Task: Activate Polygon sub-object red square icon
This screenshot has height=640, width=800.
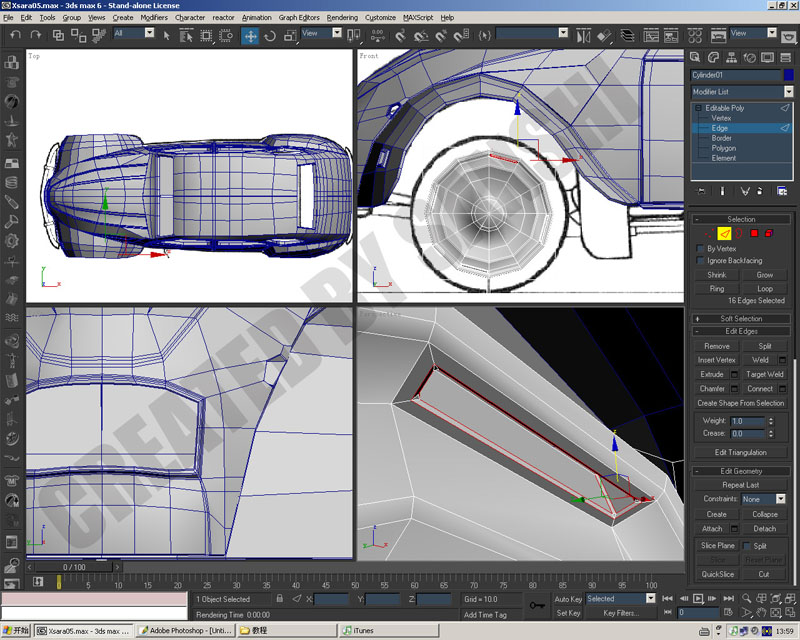Action: [754, 233]
